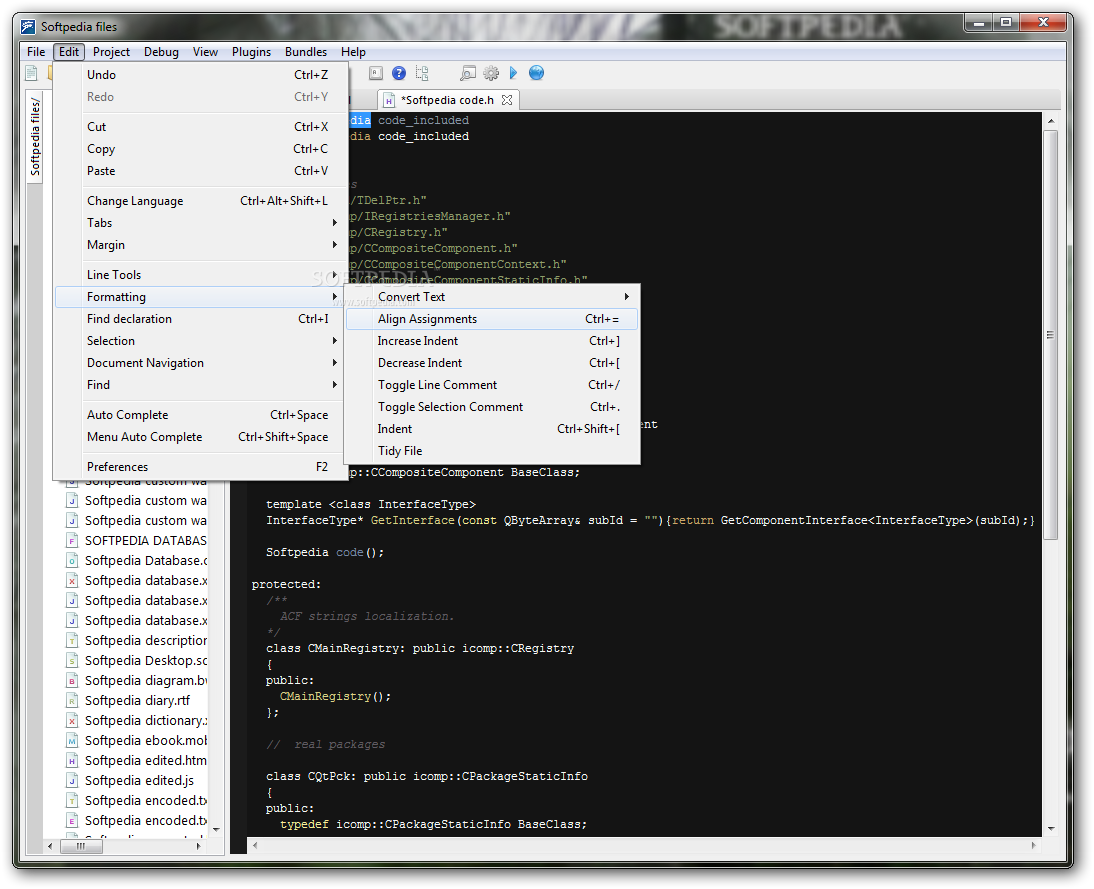This screenshot has width=1094, height=889.
Task: Open the Bundles menu
Action: 306,52
